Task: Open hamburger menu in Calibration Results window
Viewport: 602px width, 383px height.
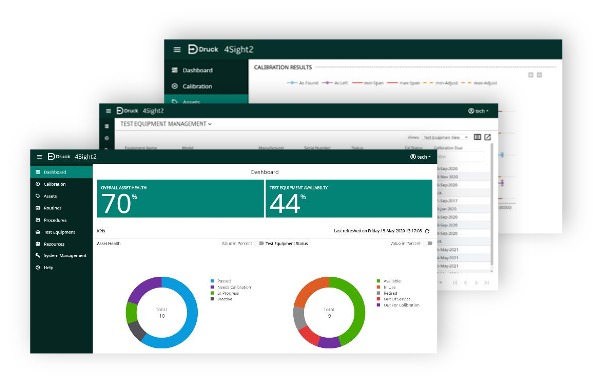Action: pyautogui.click(x=177, y=50)
